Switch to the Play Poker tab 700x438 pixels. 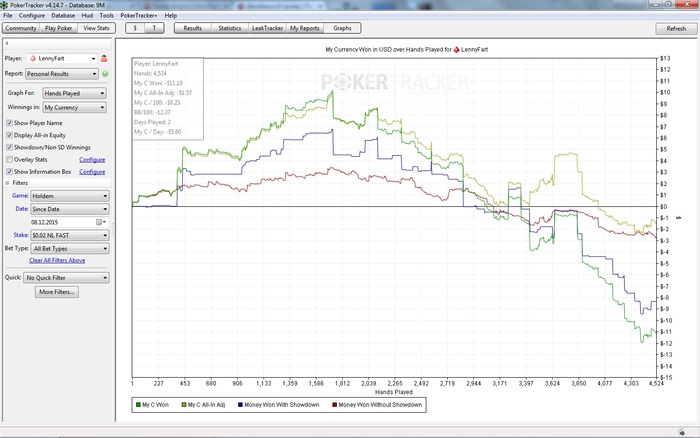click(58, 28)
